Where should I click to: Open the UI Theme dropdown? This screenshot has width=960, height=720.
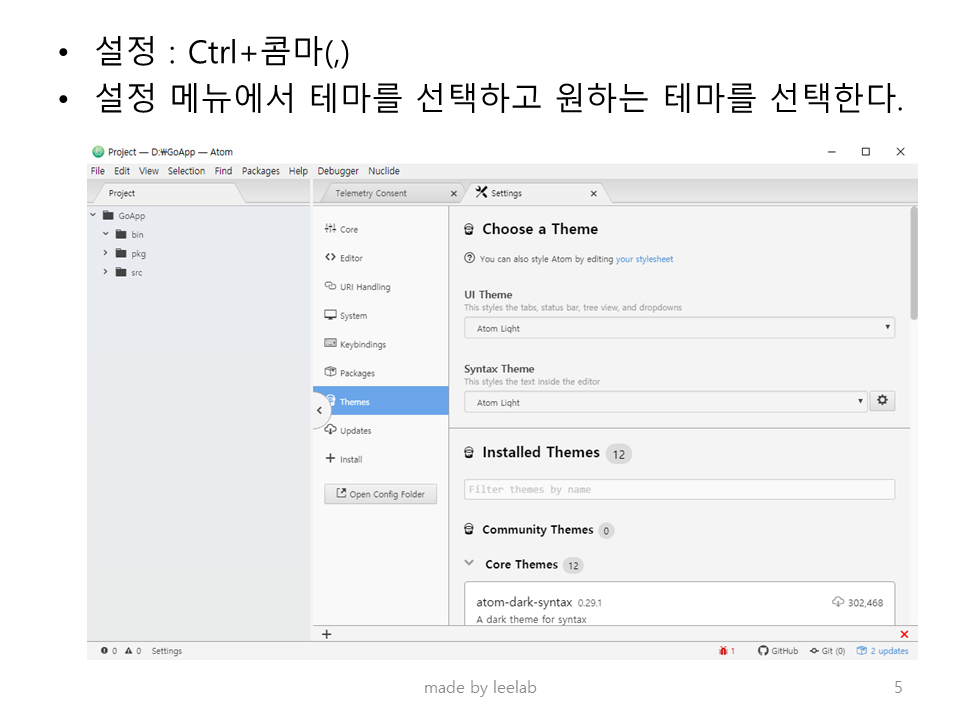click(x=679, y=328)
